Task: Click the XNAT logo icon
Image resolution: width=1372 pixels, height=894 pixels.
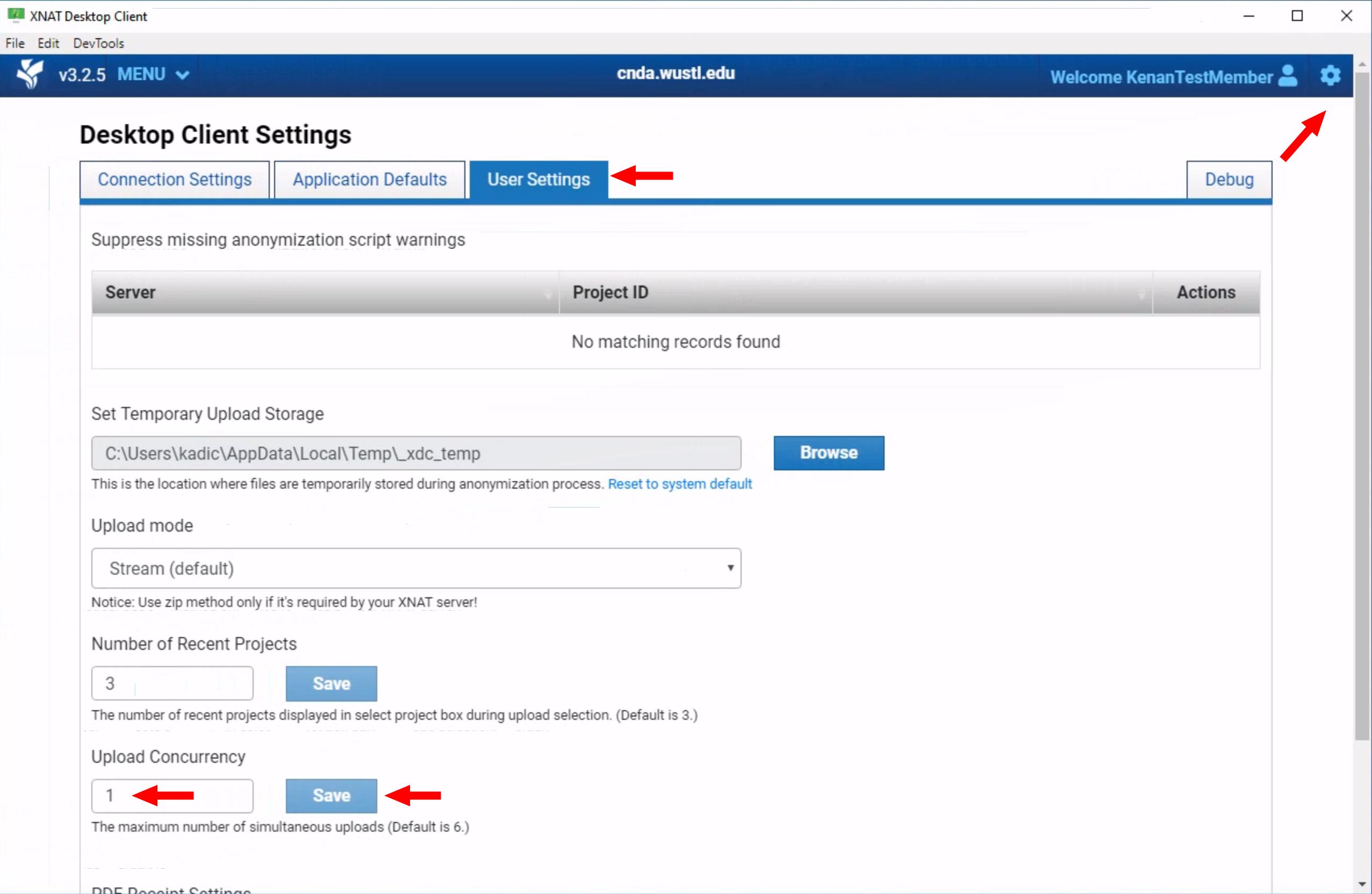Action: coord(30,74)
